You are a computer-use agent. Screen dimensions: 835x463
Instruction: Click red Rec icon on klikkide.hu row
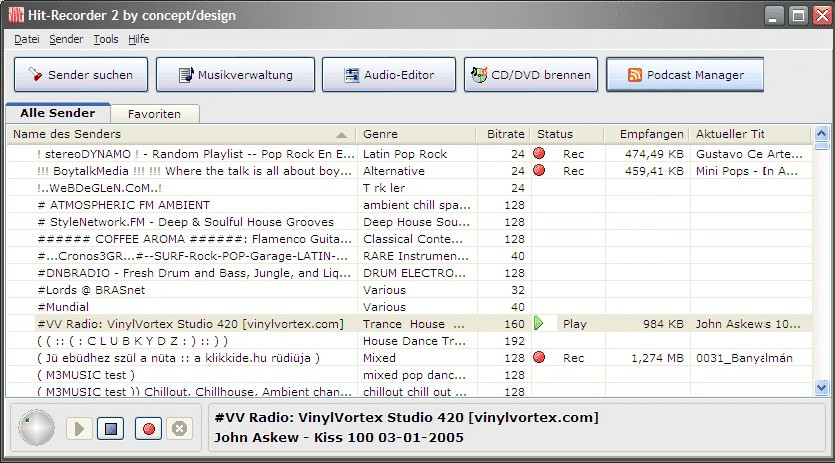(x=539, y=358)
